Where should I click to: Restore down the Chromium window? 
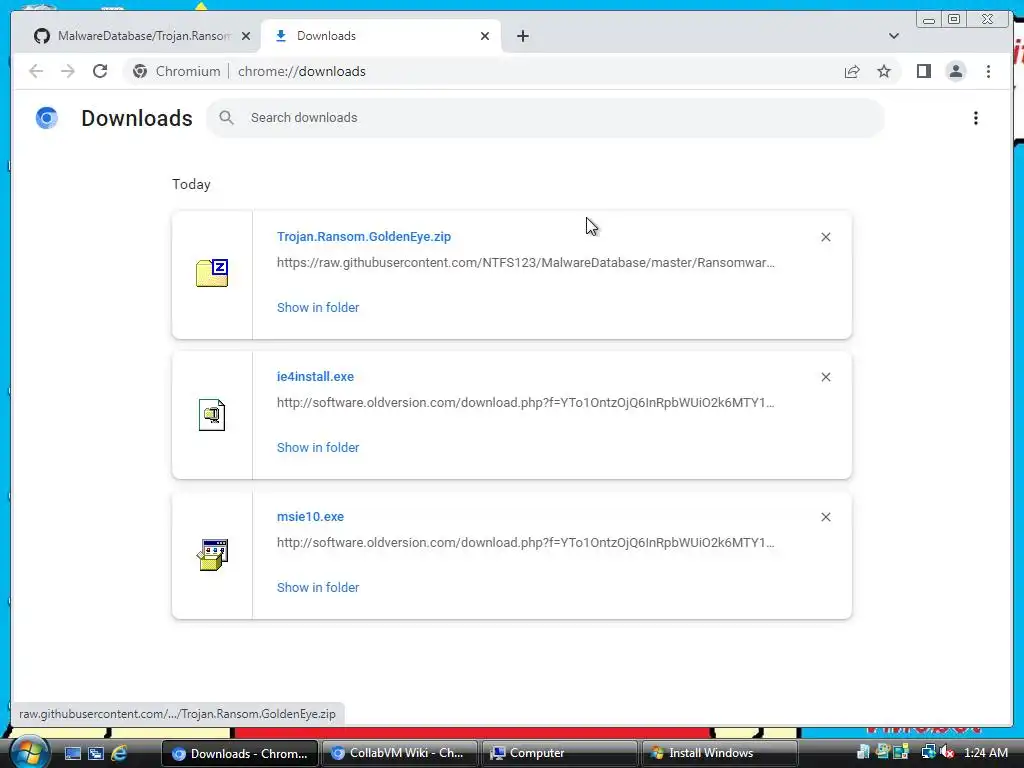pos(953,20)
